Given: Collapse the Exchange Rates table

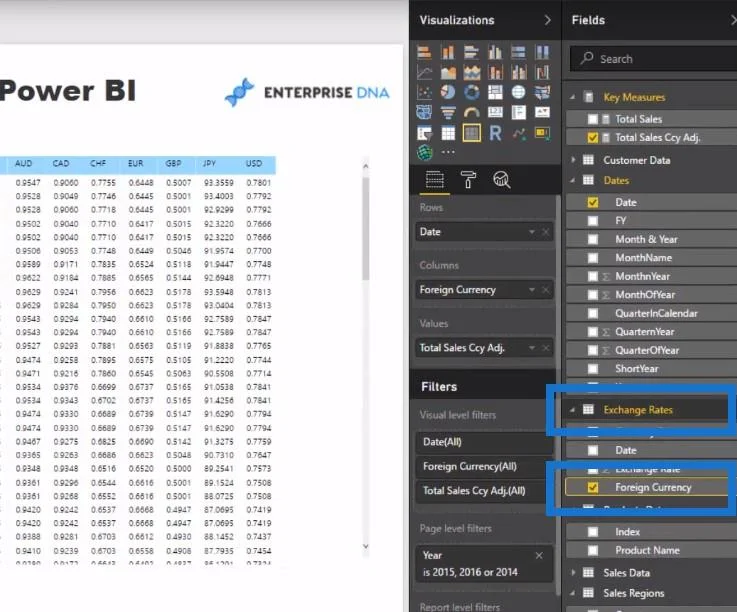Looking at the screenshot, I should [572, 410].
